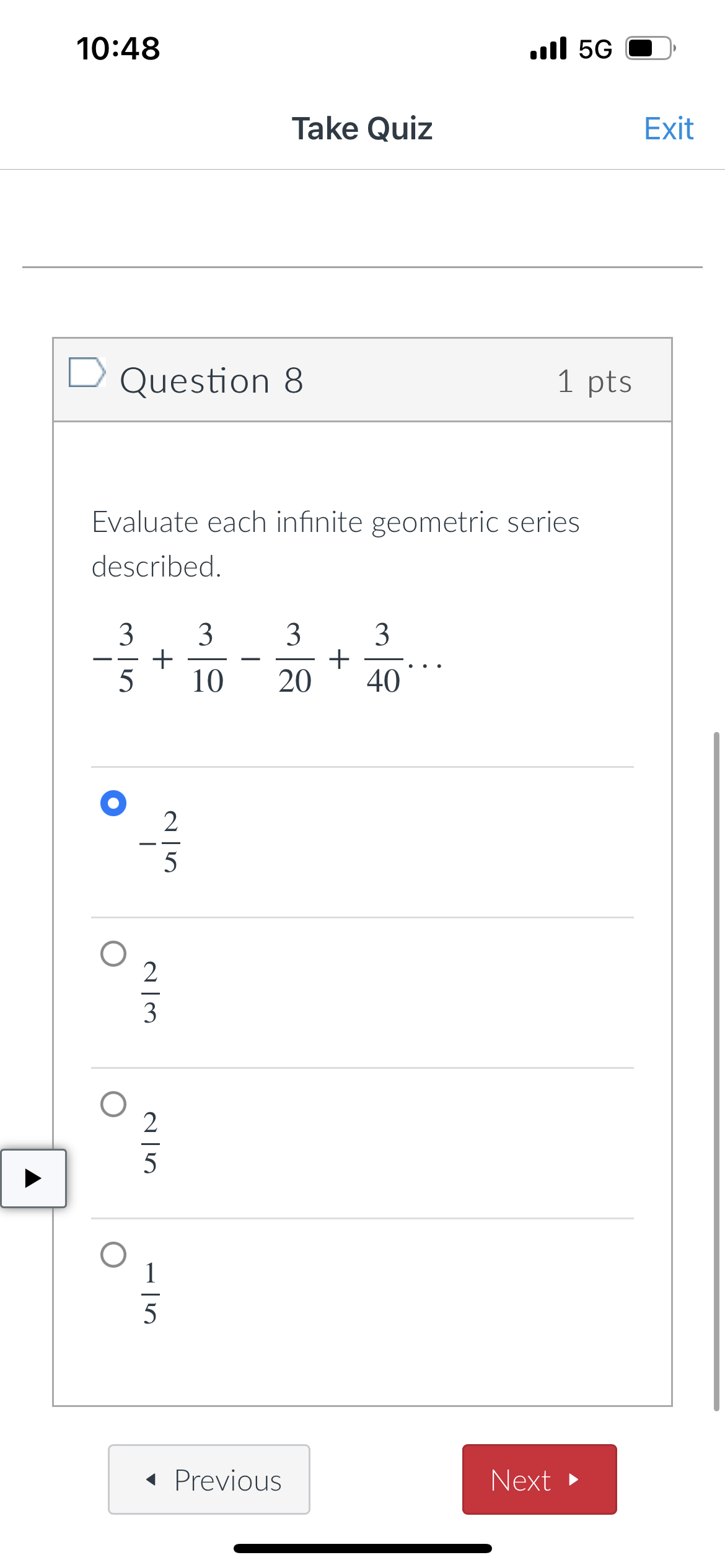This screenshot has height=1568, width=725.
Task: Click the Question 8 heading text
Action: [x=211, y=380]
